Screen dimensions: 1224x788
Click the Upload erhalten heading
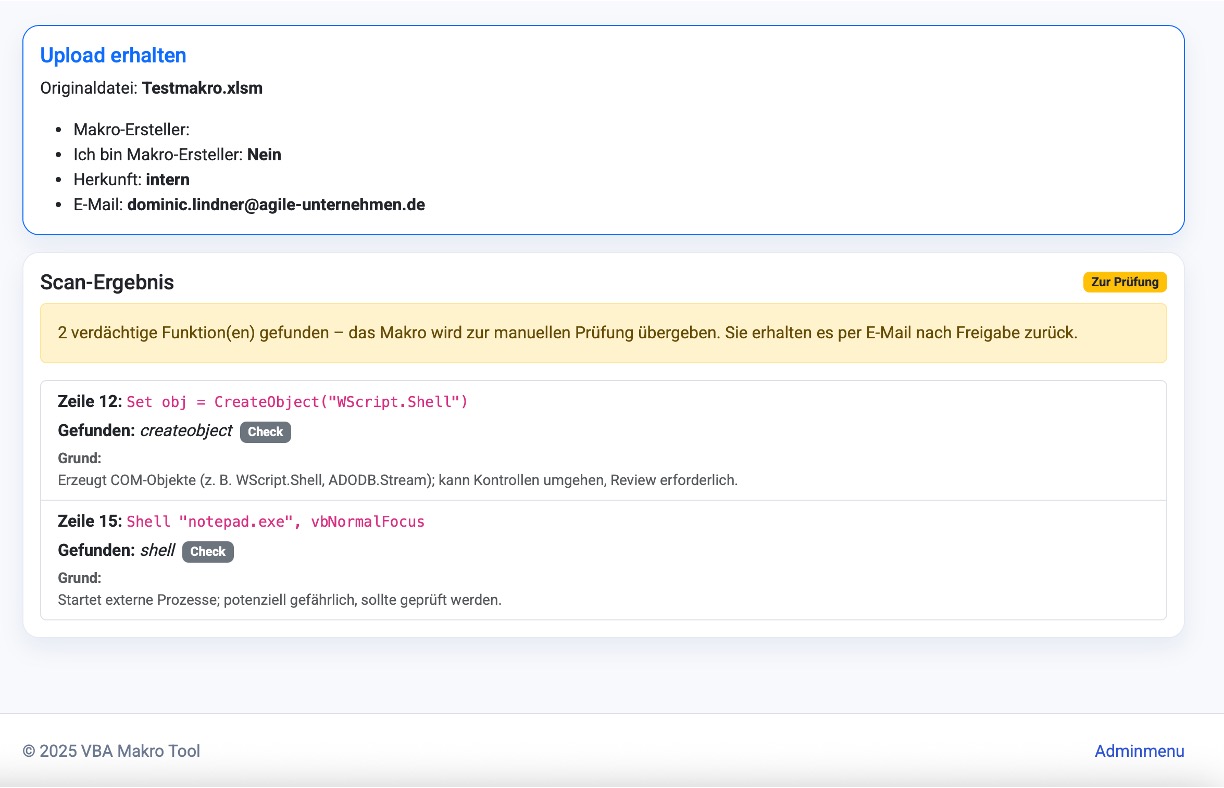pyautogui.click(x=113, y=55)
